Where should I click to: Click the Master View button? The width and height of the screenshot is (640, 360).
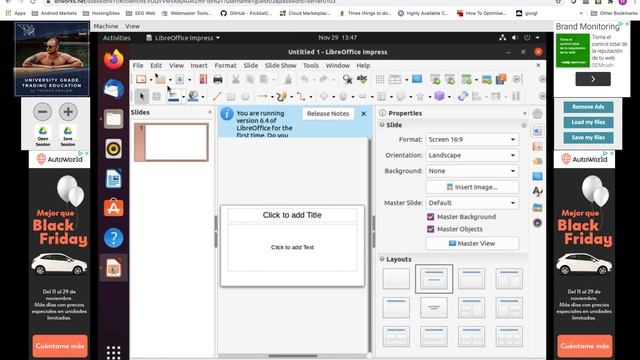(472, 243)
